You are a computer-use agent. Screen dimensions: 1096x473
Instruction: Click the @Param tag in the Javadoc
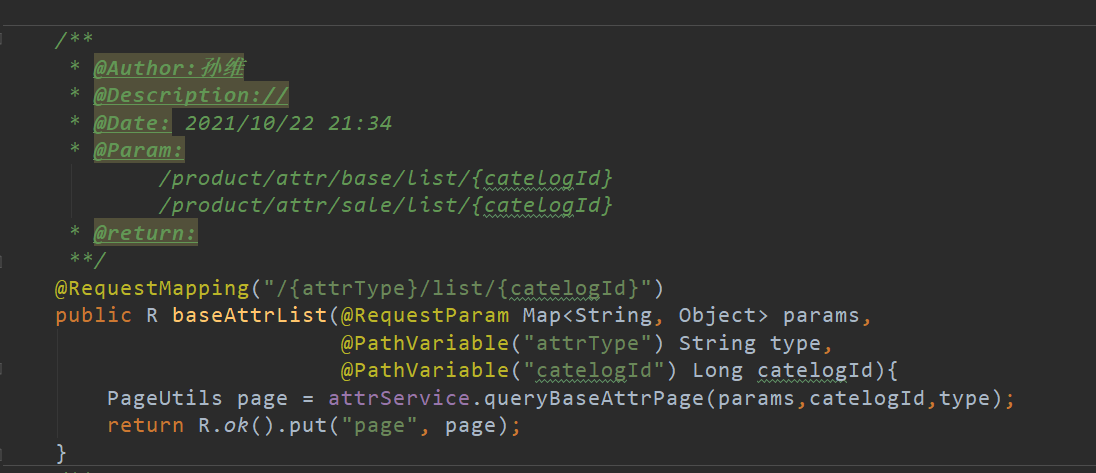(139, 151)
